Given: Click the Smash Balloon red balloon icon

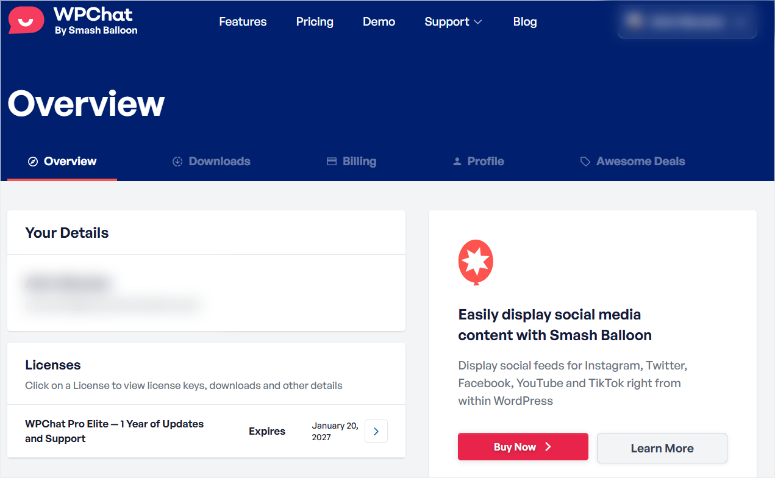Looking at the screenshot, I should click(475, 262).
